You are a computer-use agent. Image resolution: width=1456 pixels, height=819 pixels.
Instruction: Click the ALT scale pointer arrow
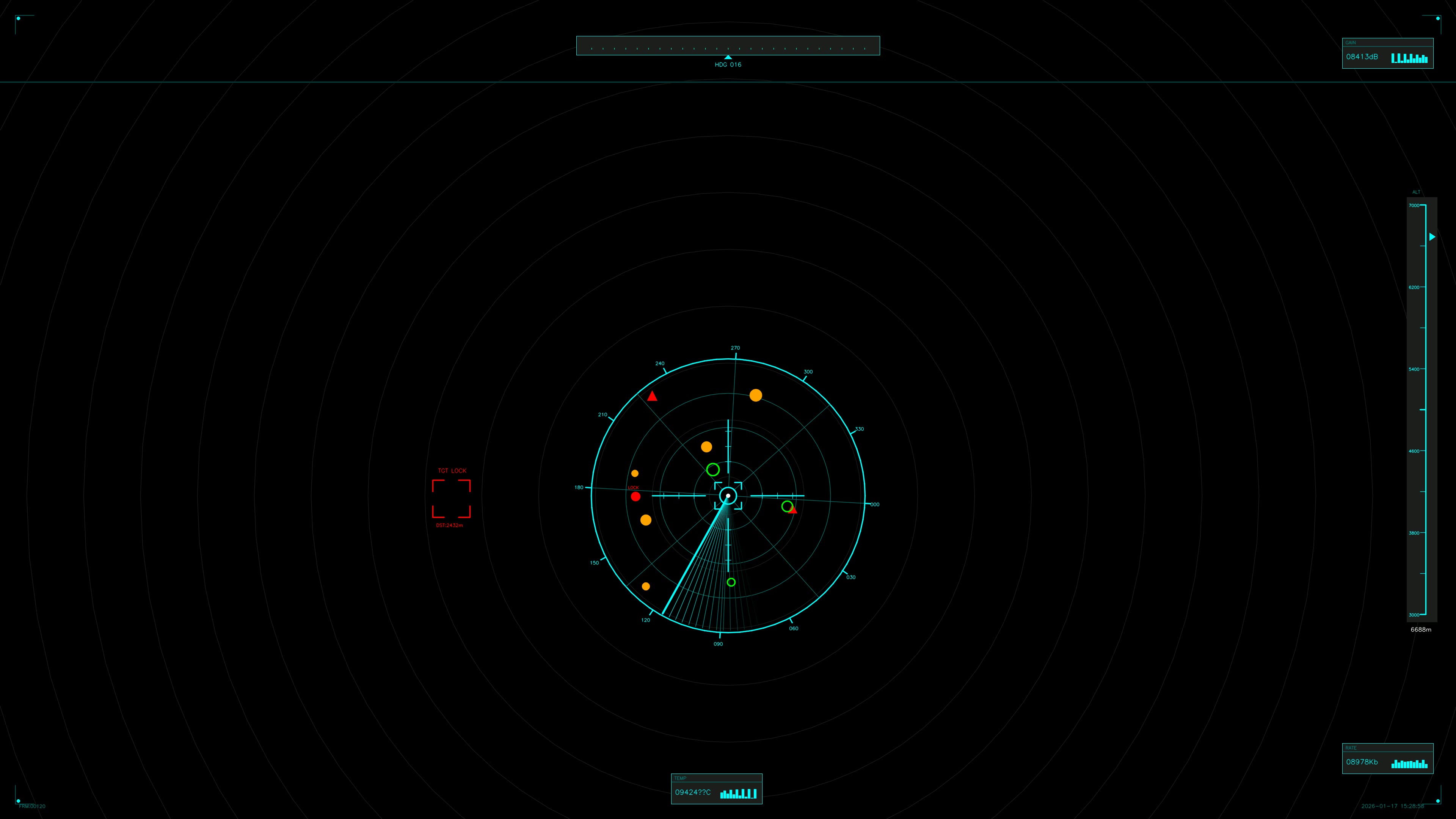tap(1431, 237)
